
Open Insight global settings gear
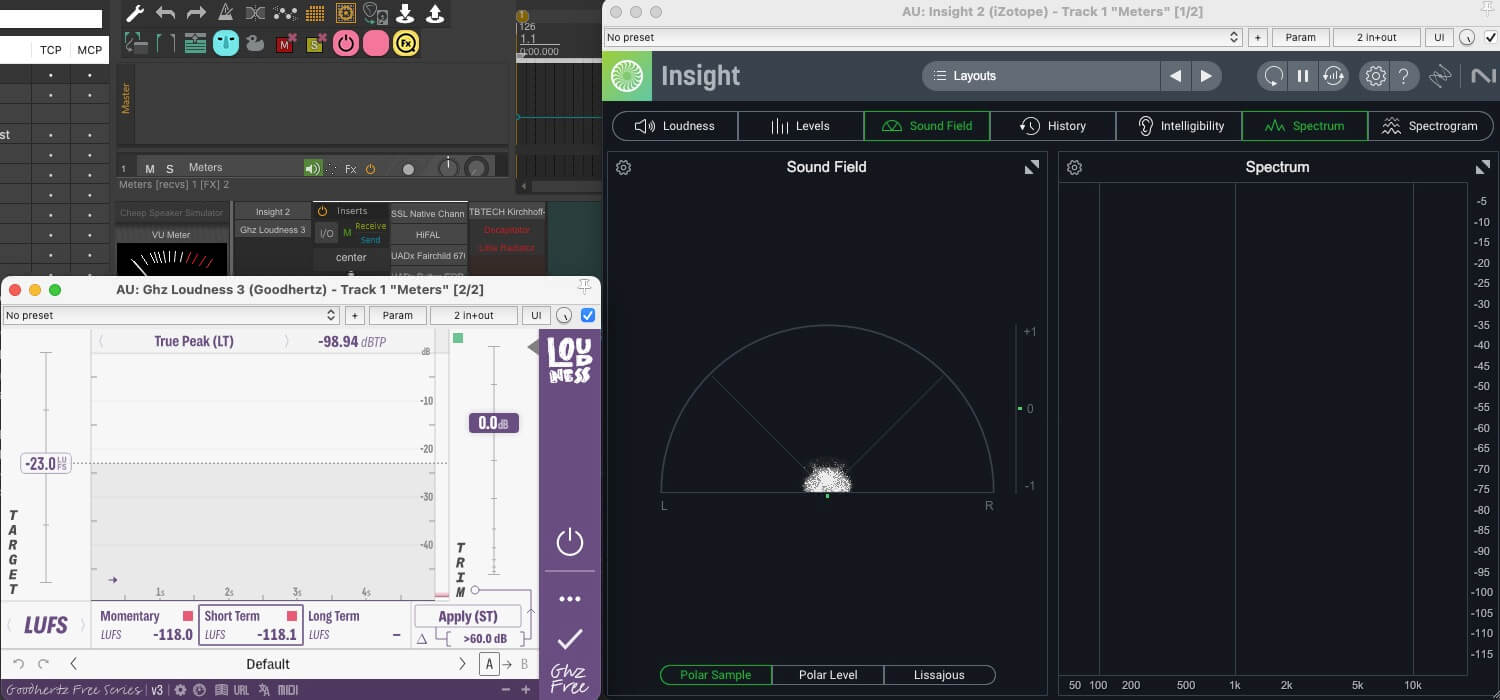click(1375, 76)
